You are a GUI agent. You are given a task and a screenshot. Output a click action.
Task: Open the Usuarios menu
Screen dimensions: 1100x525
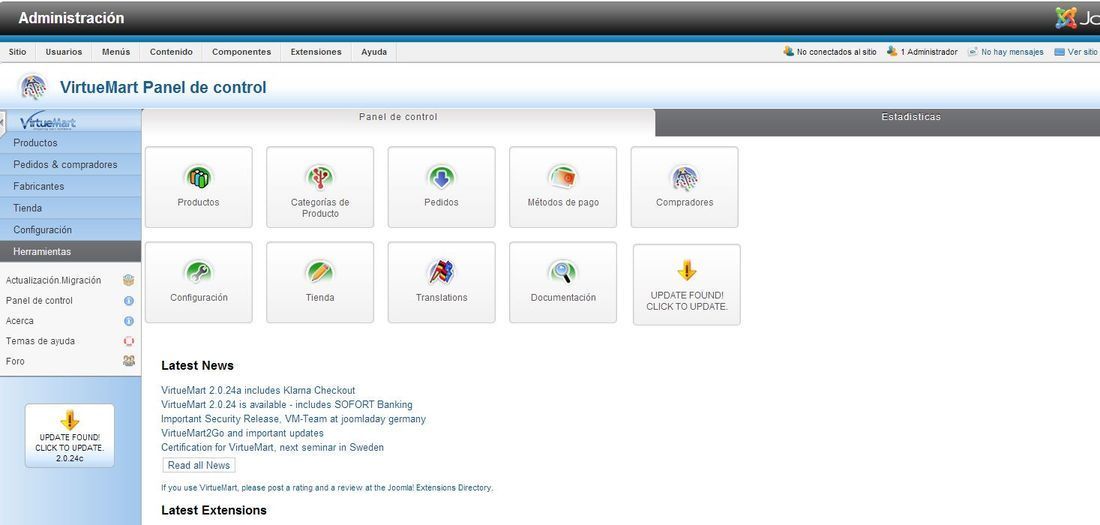[64, 52]
